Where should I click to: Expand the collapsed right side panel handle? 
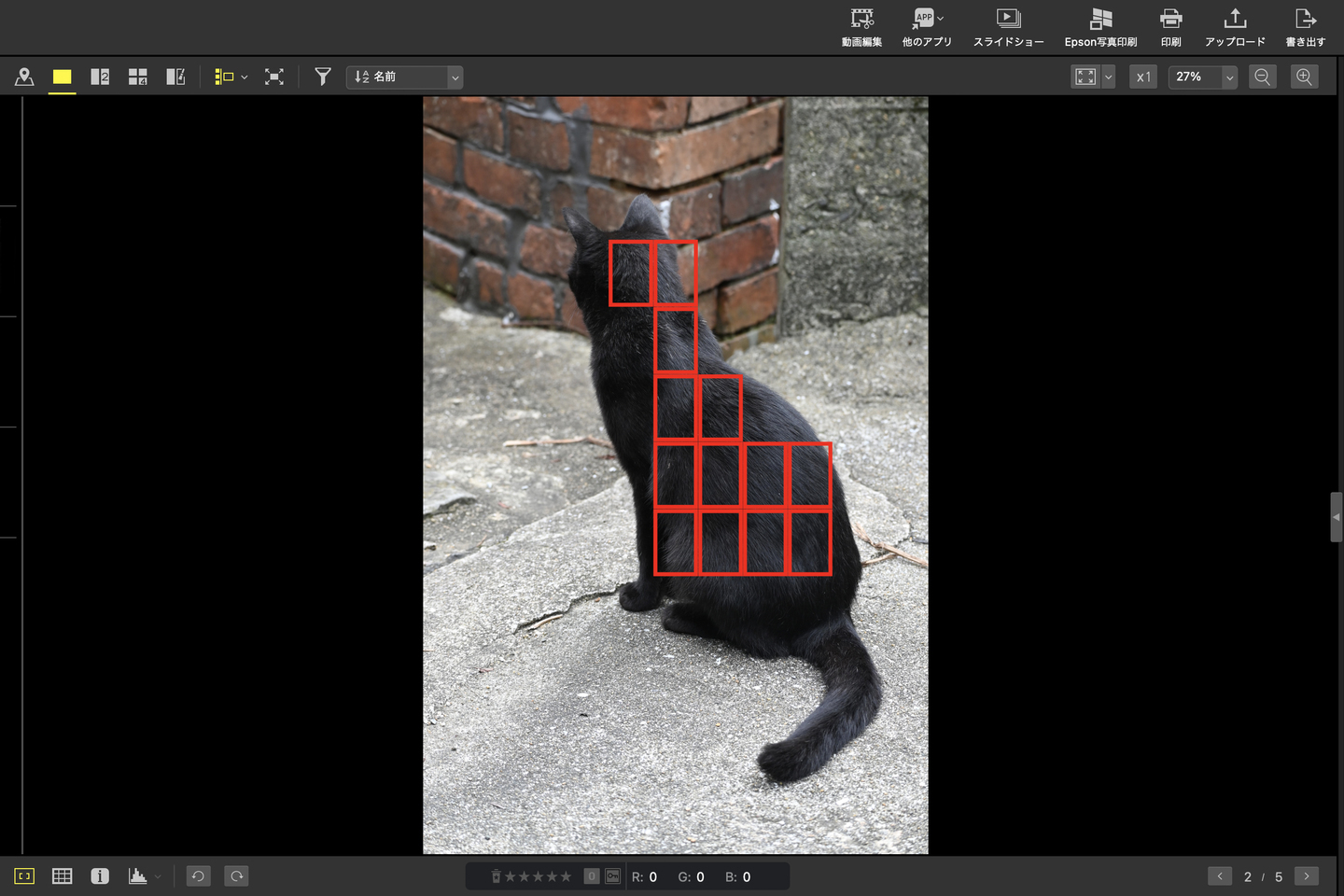coord(1336,517)
